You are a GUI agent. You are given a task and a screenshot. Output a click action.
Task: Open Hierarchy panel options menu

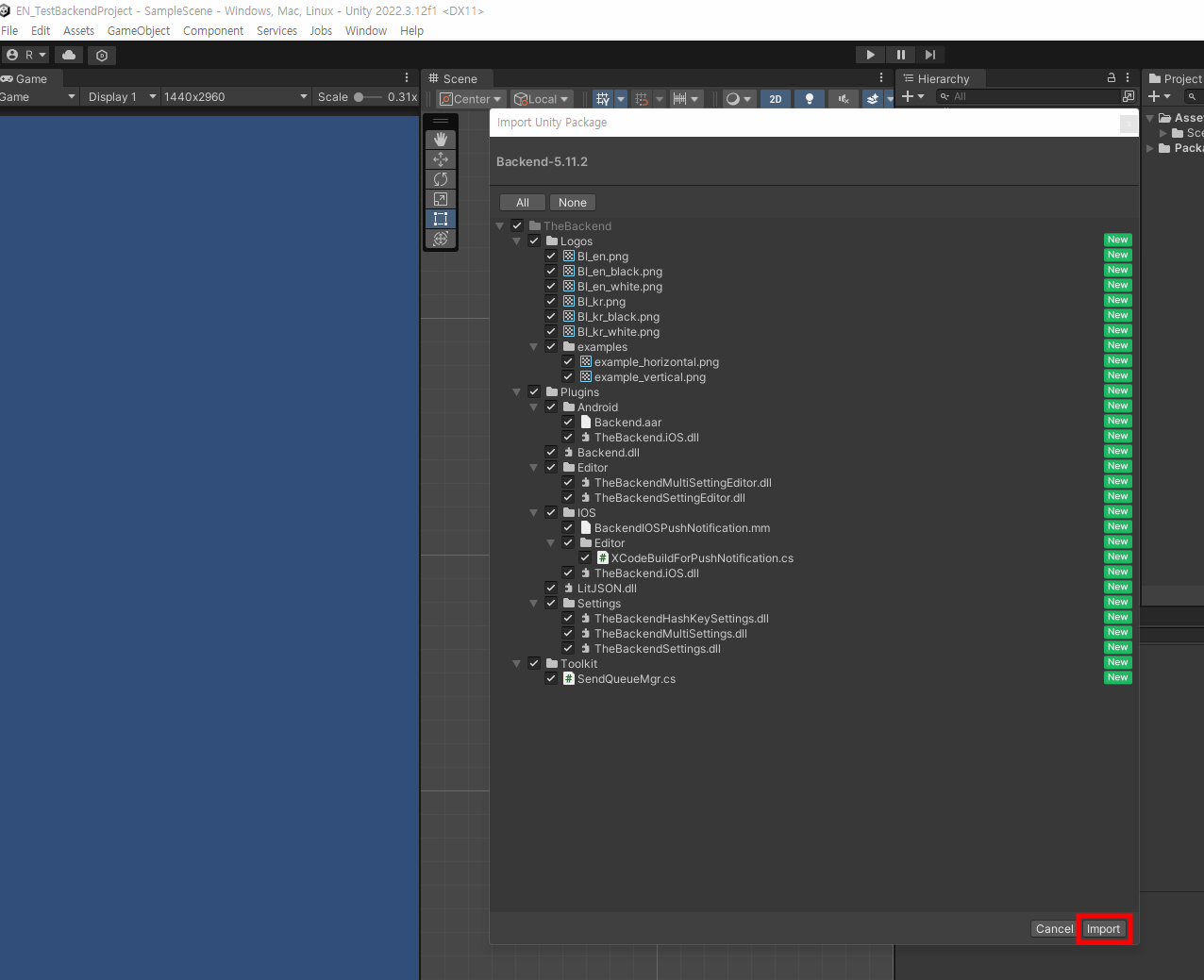click(x=1128, y=78)
